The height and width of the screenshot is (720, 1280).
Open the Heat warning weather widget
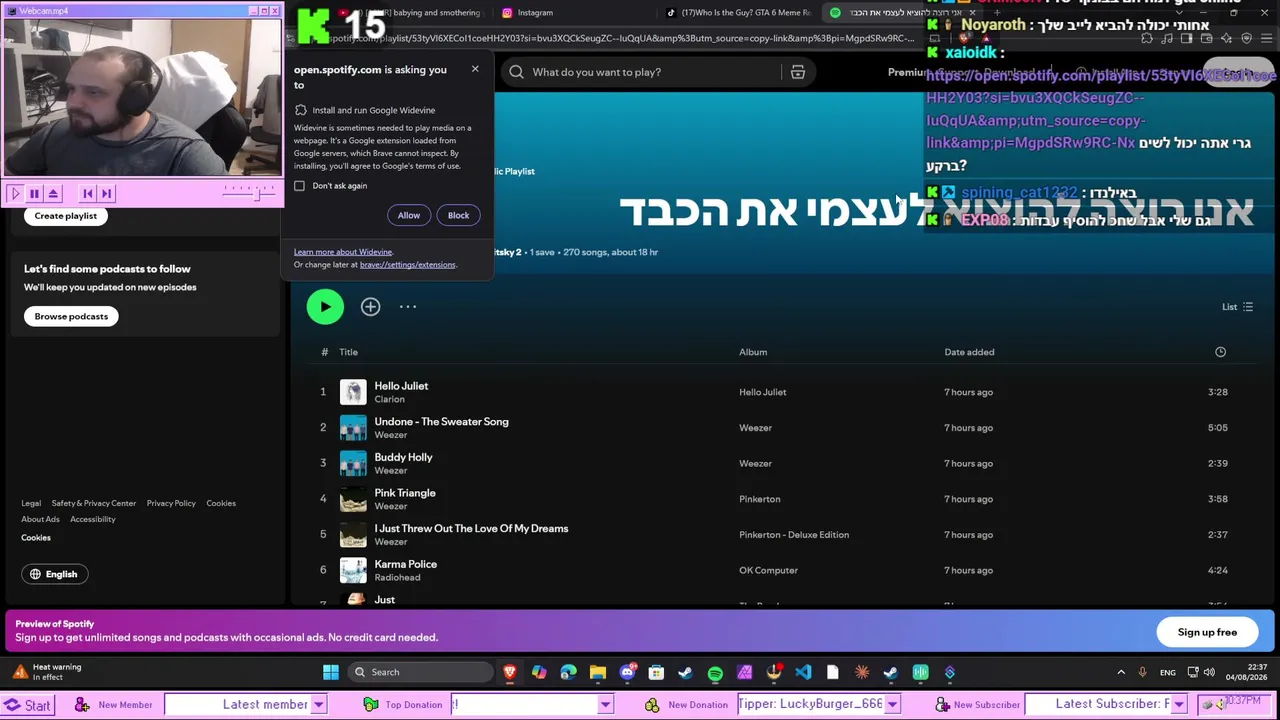(47, 672)
